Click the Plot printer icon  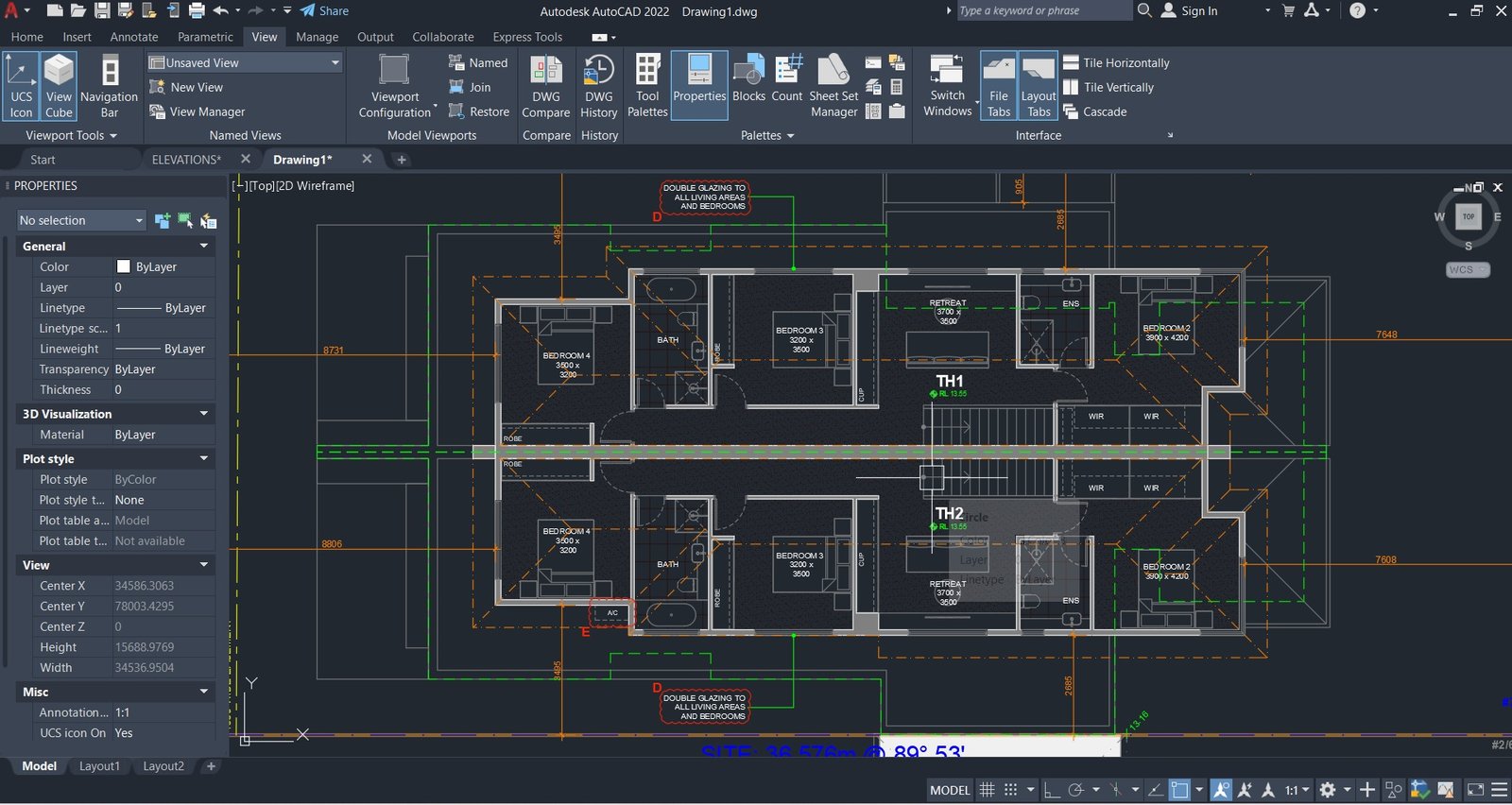197,10
